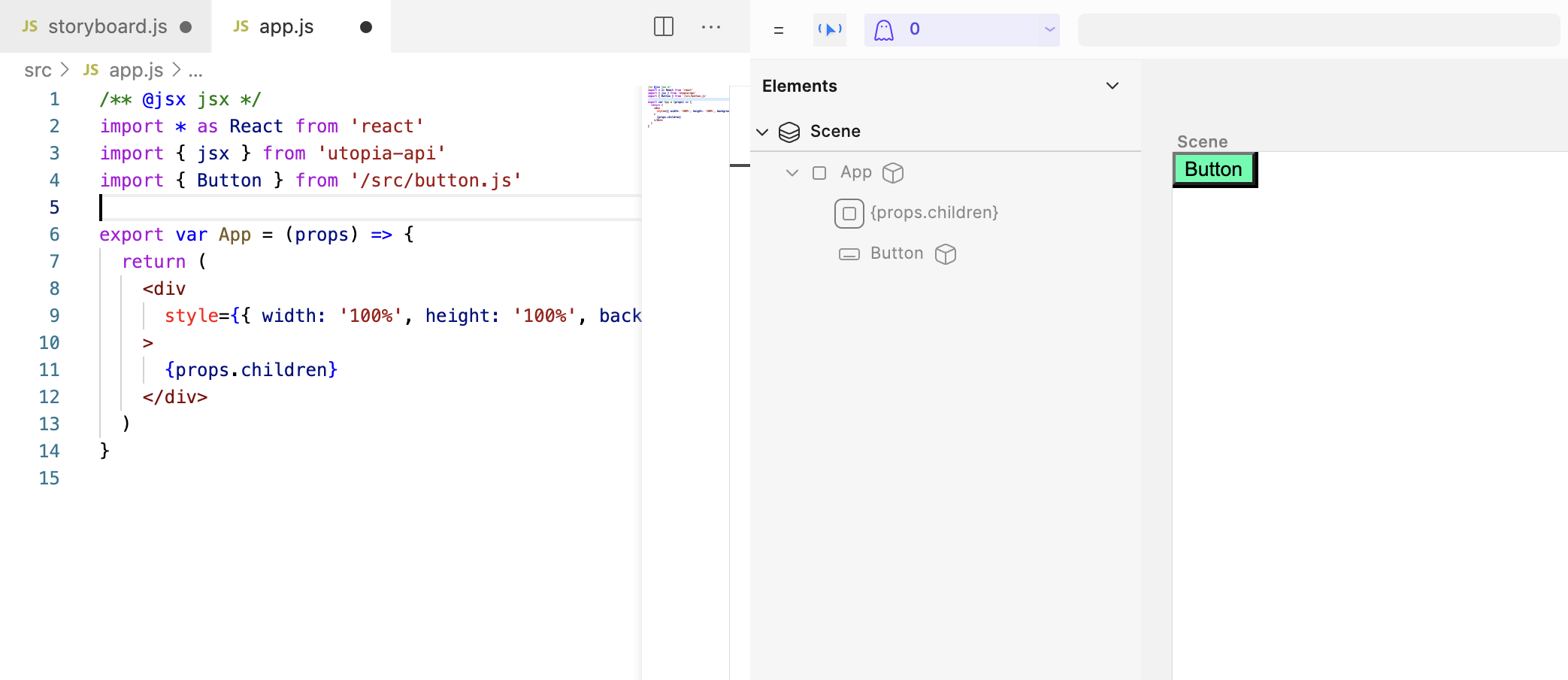Select the canvas live-mode play icon

pyautogui.click(x=830, y=29)
